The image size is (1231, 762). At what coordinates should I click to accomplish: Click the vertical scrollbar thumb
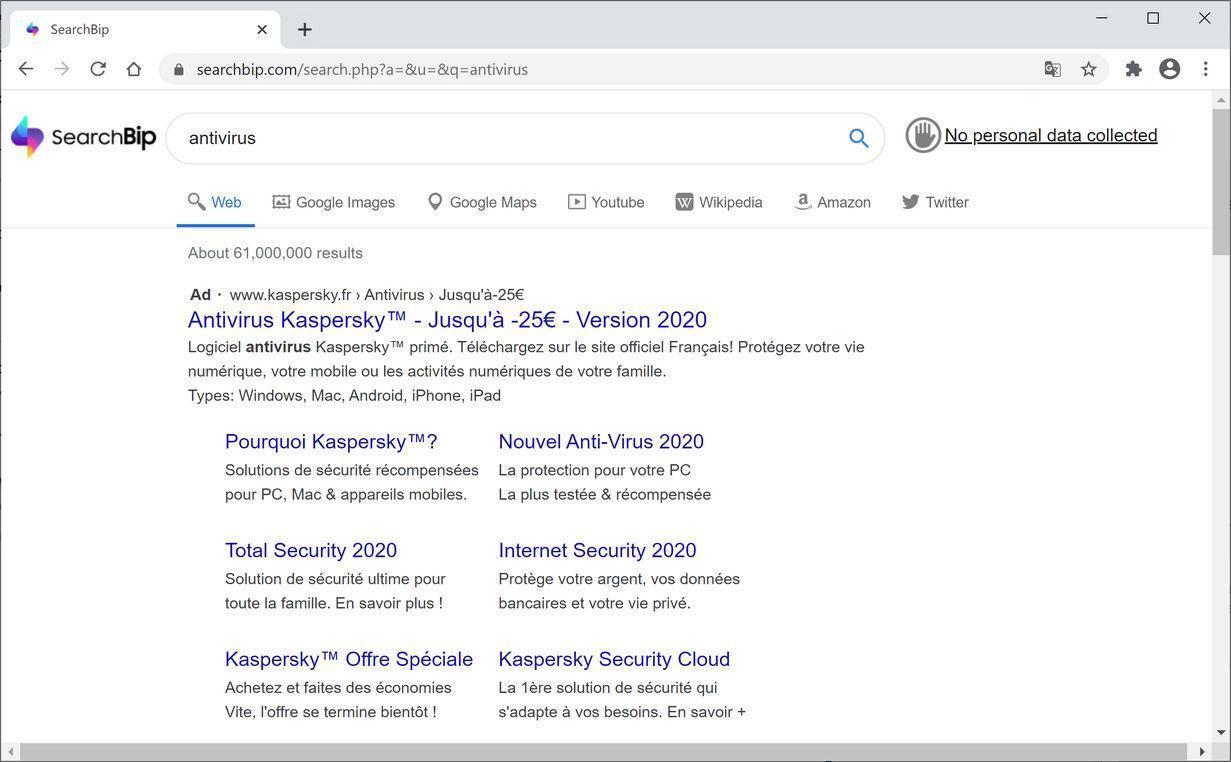(x=1221, y=182)
